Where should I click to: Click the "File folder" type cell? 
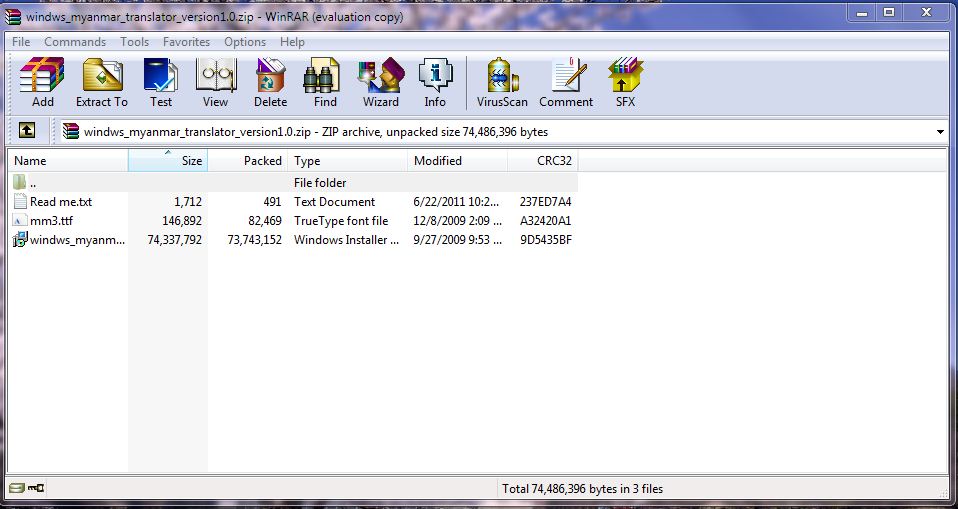point(320,183)
